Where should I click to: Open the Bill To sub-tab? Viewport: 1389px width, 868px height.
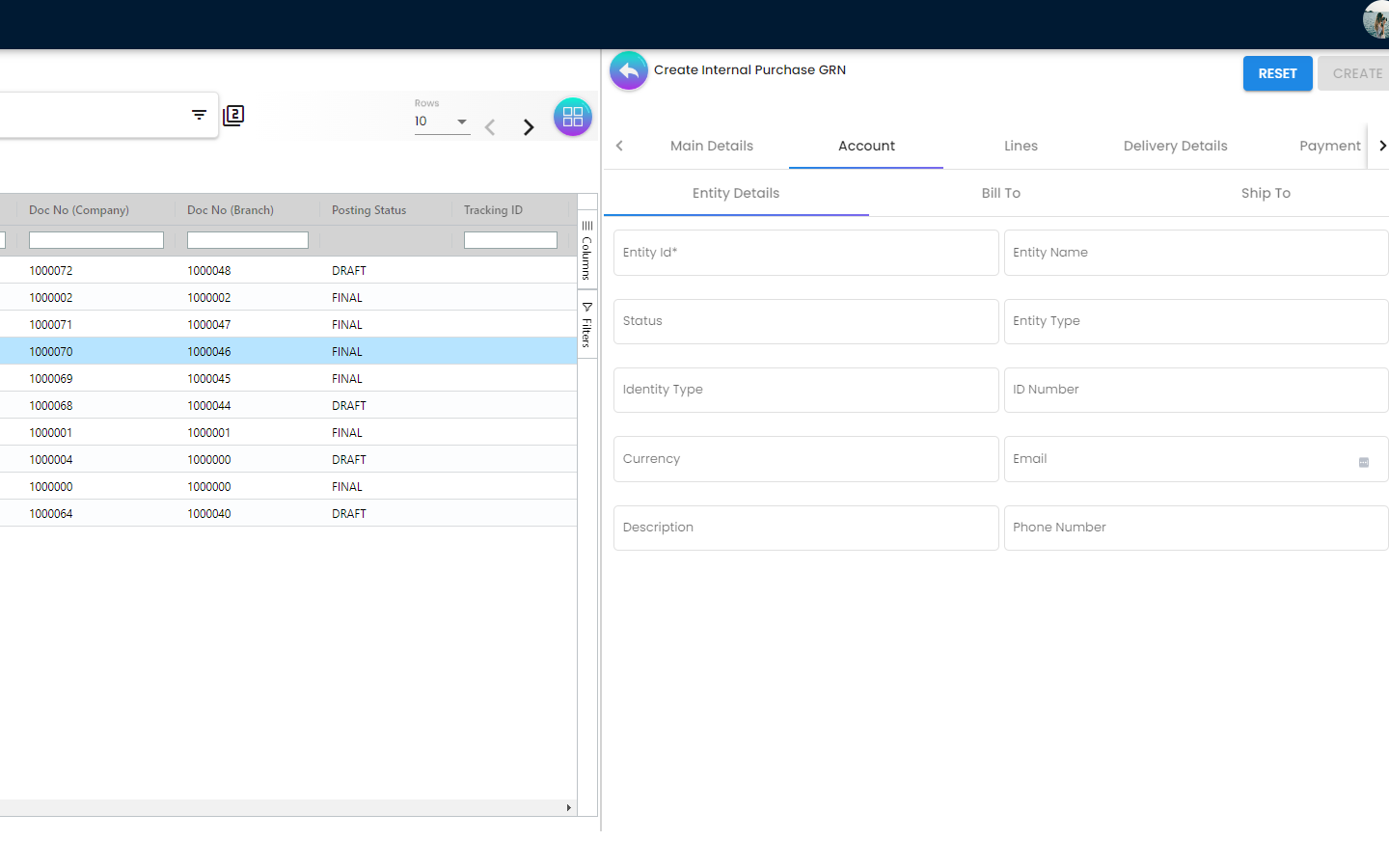click(x=1000, y=193)
